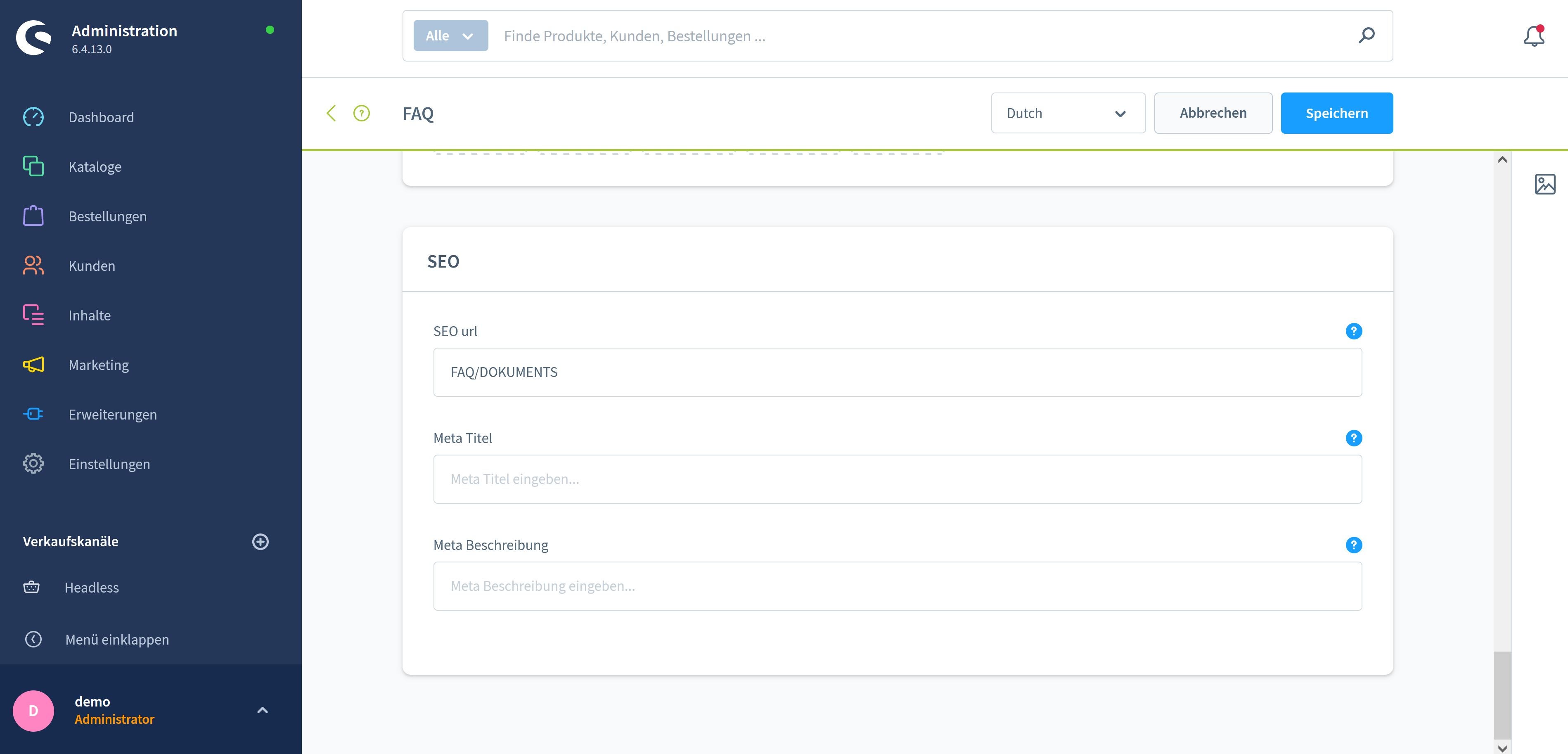This screenshot has height=754, width=1568.
Task: Open the media image sidebar icon
Action: tap(1545, 184)
